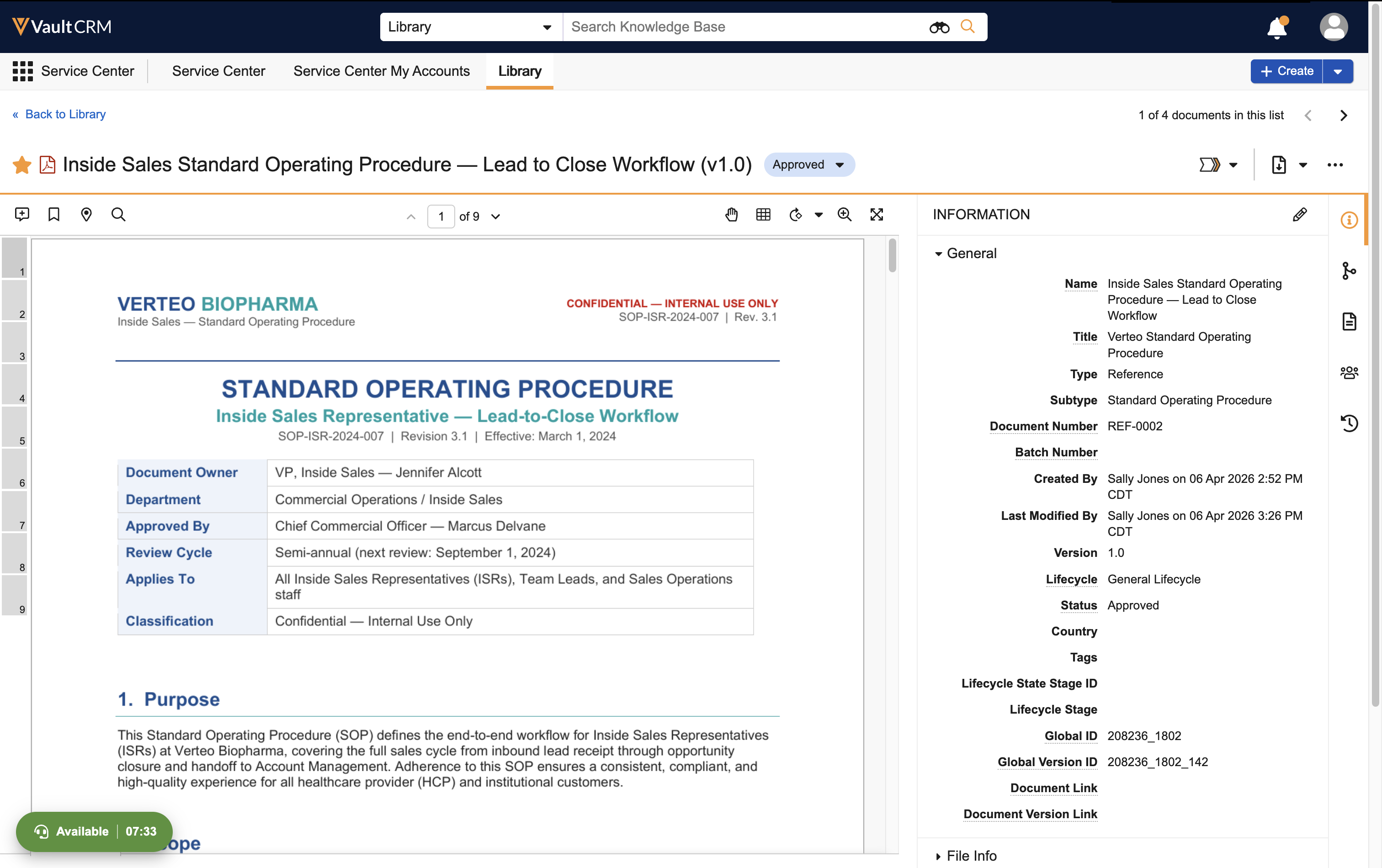1382x868 pixels.
Task: Click the add annotation comment icon
Action: click(22, 215)
